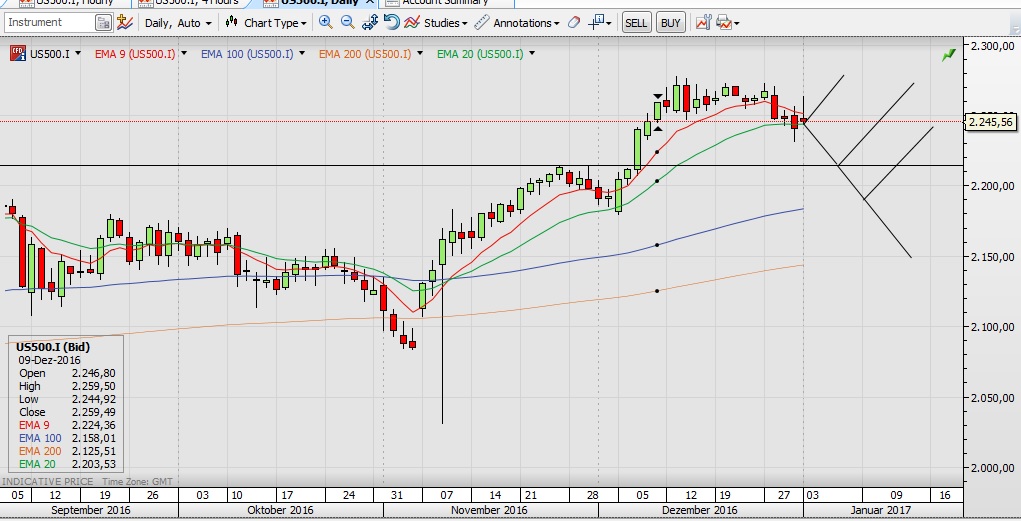Open the Chart Type dropdown
This screenshot has width=1021, height=521.
pyautogui.click(x=266, y=23)
